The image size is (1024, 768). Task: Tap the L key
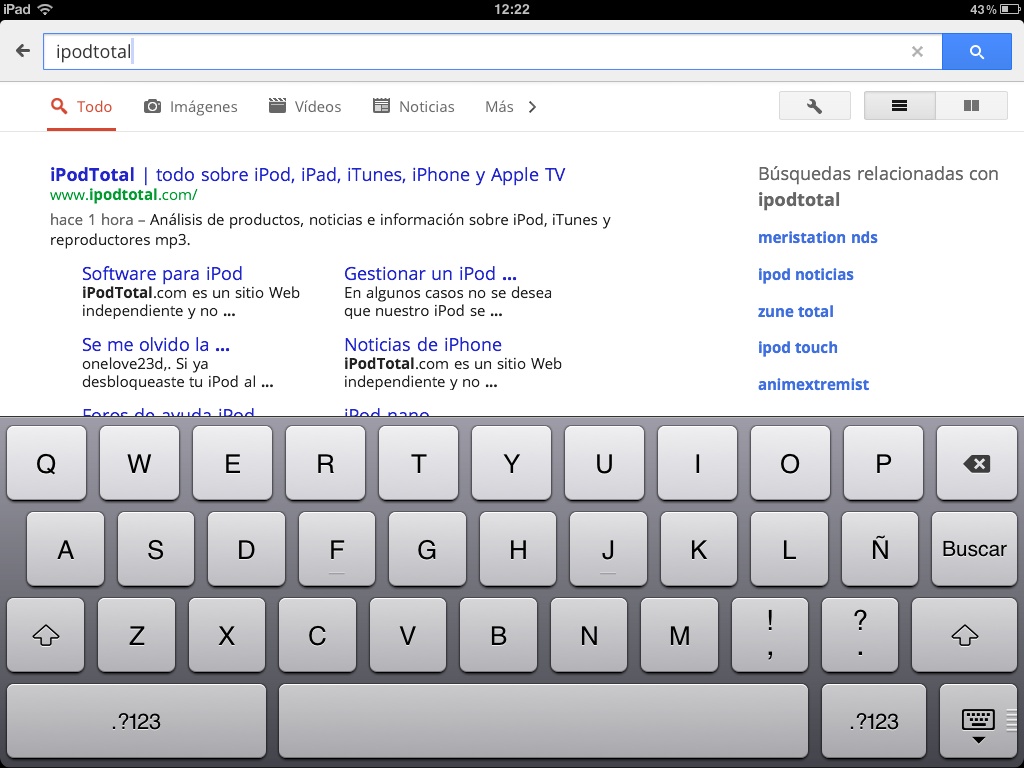(x=789, y=549)
